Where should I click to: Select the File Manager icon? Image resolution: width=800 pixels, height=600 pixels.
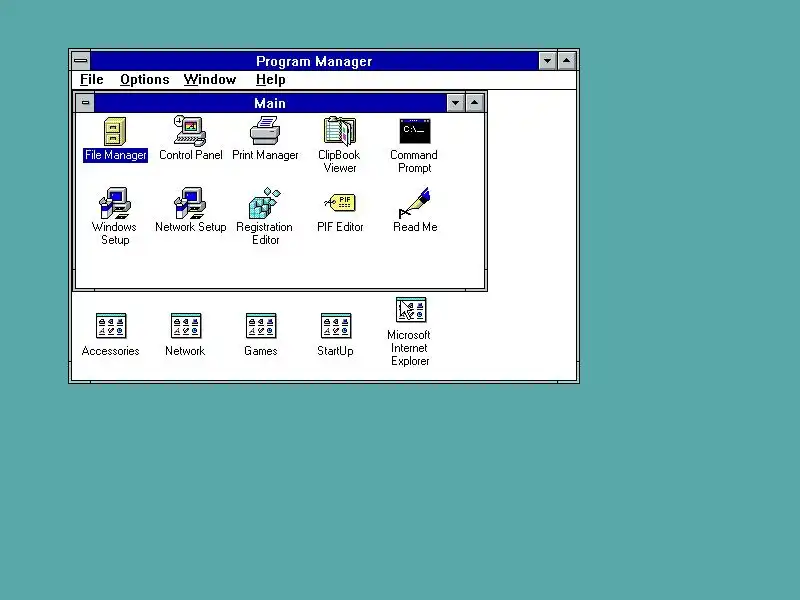115,131
